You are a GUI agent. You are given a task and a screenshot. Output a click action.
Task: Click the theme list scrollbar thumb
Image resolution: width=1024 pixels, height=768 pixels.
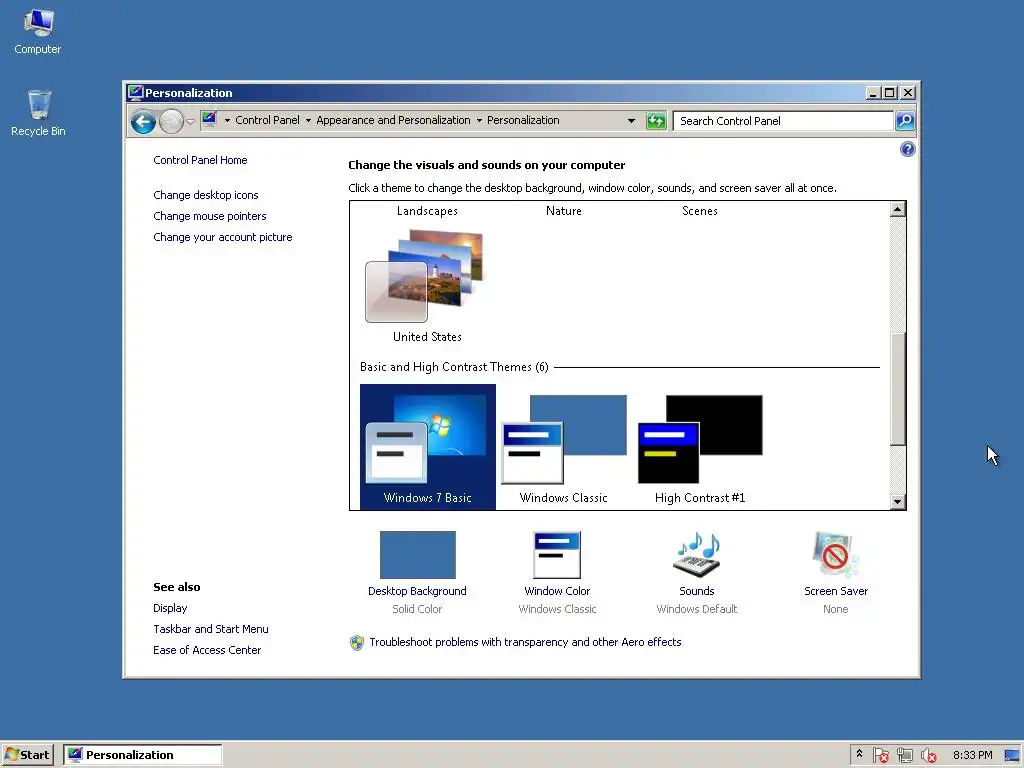click(898, 389)
